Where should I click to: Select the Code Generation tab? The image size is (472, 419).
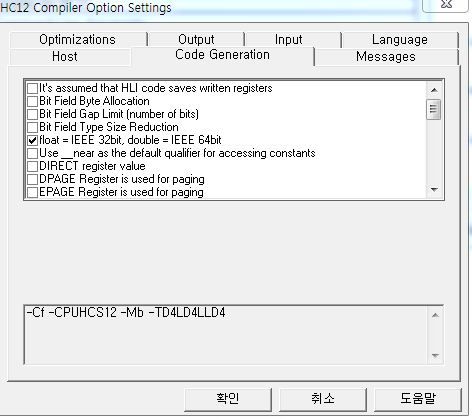[x=223, y=55]
